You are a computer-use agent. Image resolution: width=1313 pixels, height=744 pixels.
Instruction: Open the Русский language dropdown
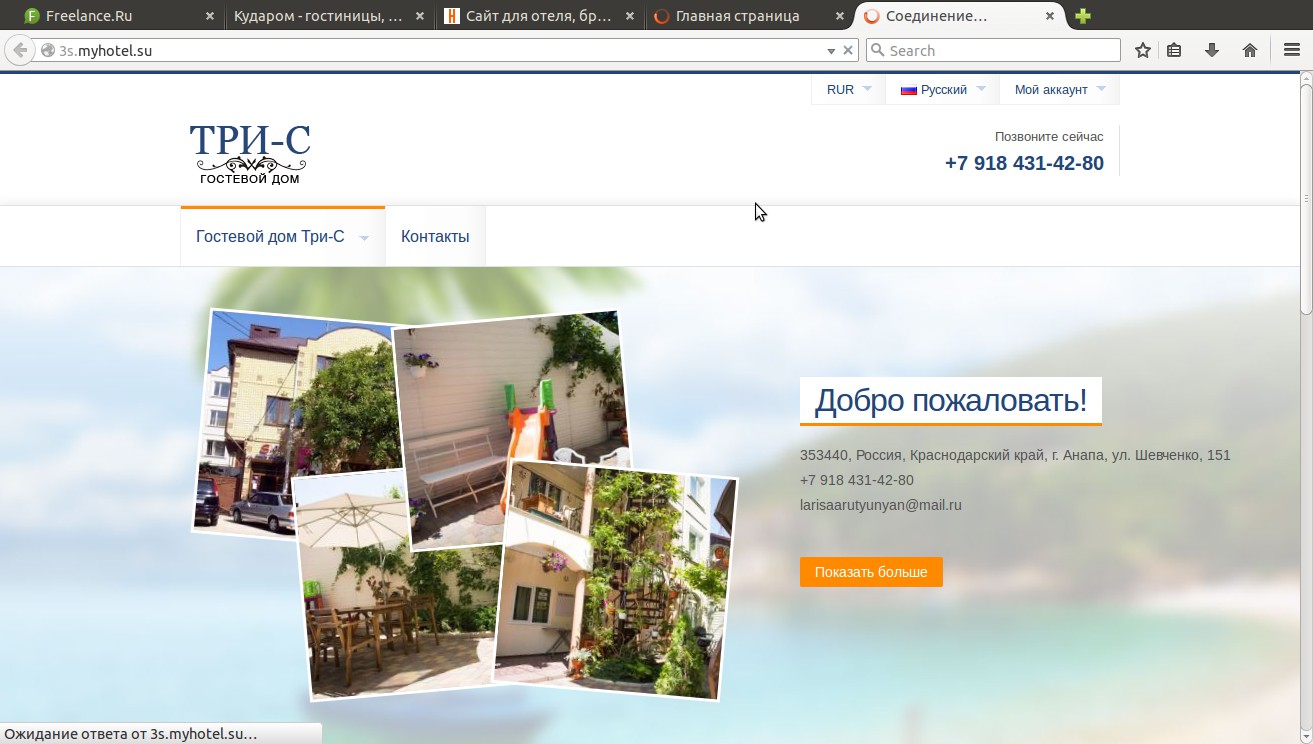(x=943, y=89)
